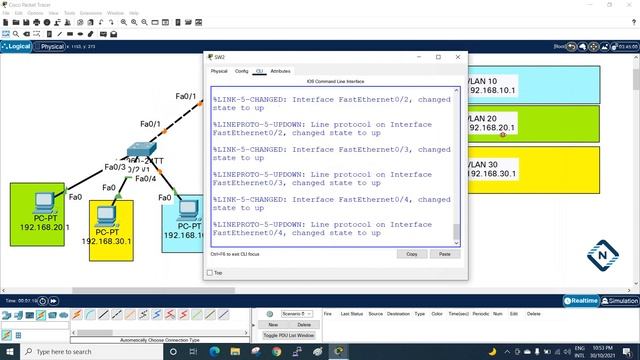Pick the copper straight-through cable

103,315
